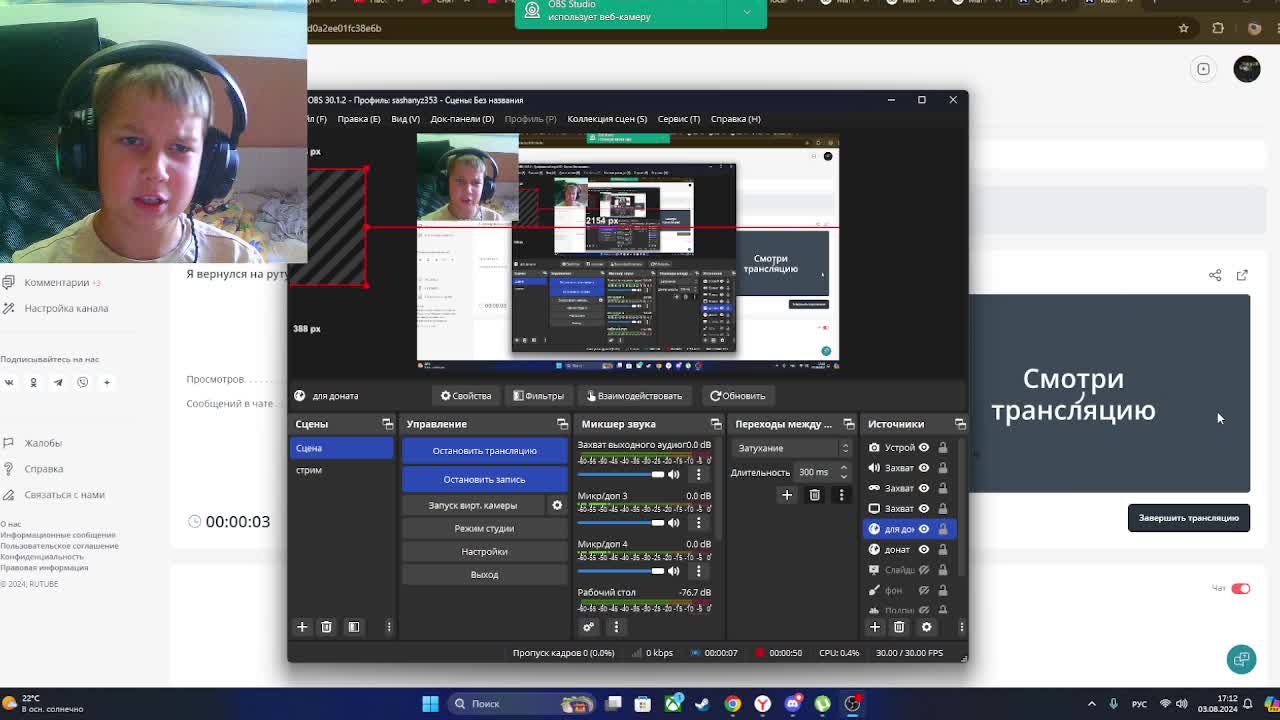
Task: Hide the display capture Захват source eye
Action: [924, 508]
